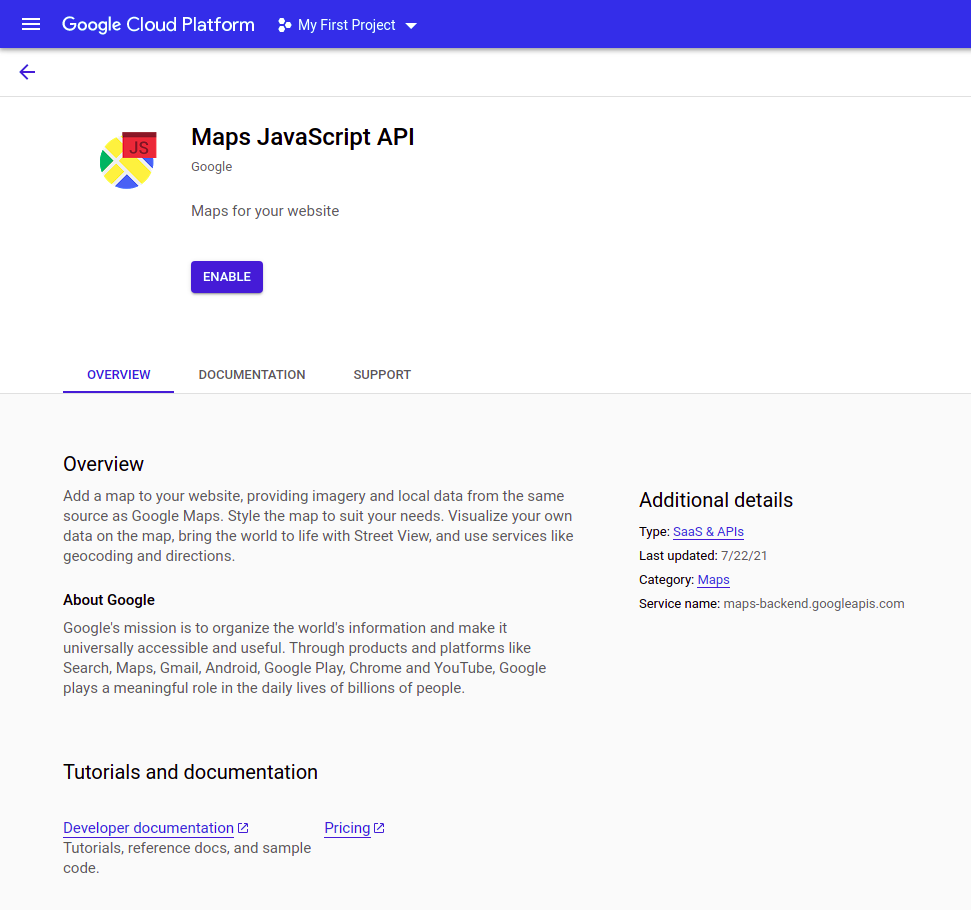
Task: Click external link icon beside Pricing
Action: [x=379, y=828]
